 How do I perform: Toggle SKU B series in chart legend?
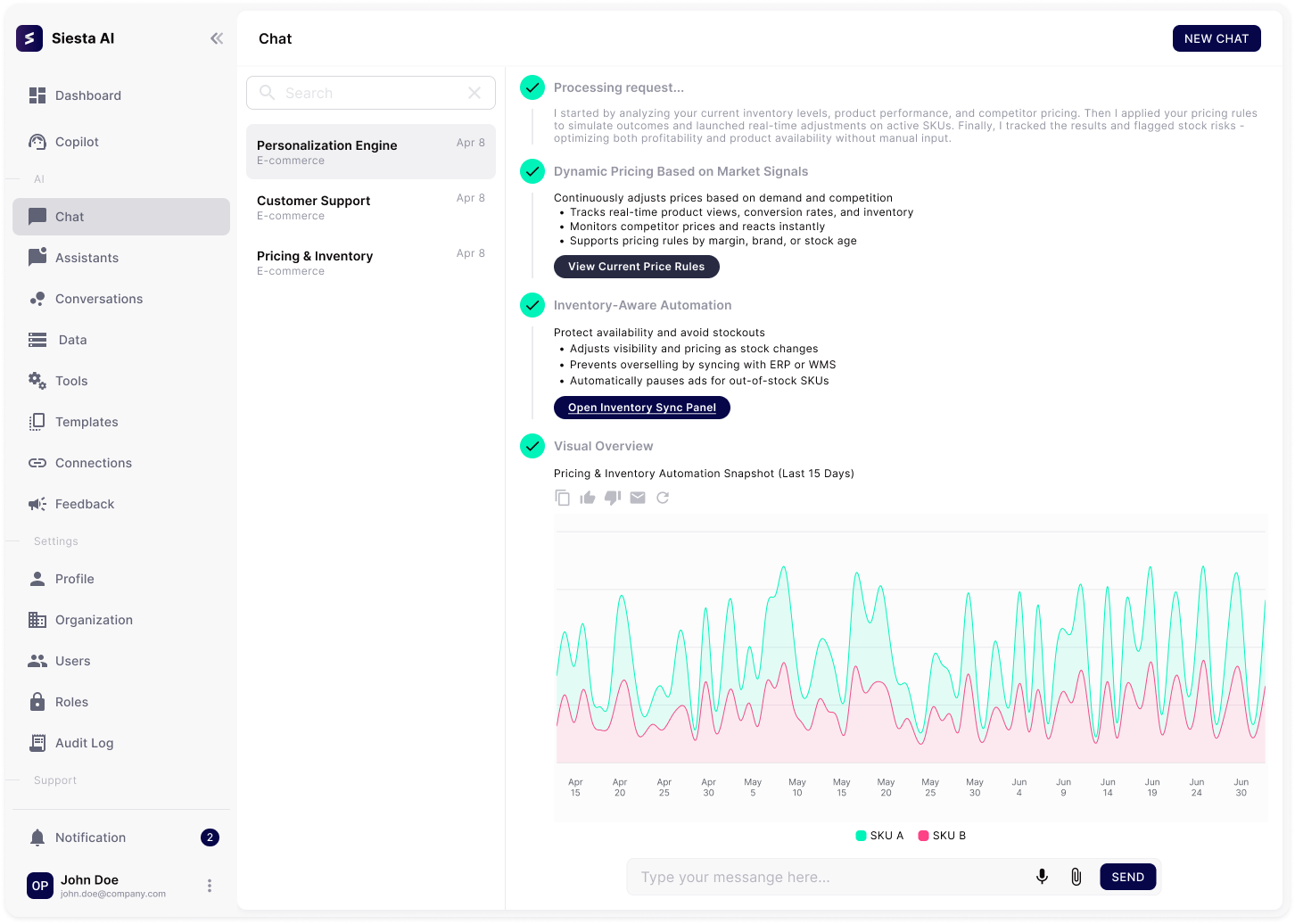click(942, 836)
